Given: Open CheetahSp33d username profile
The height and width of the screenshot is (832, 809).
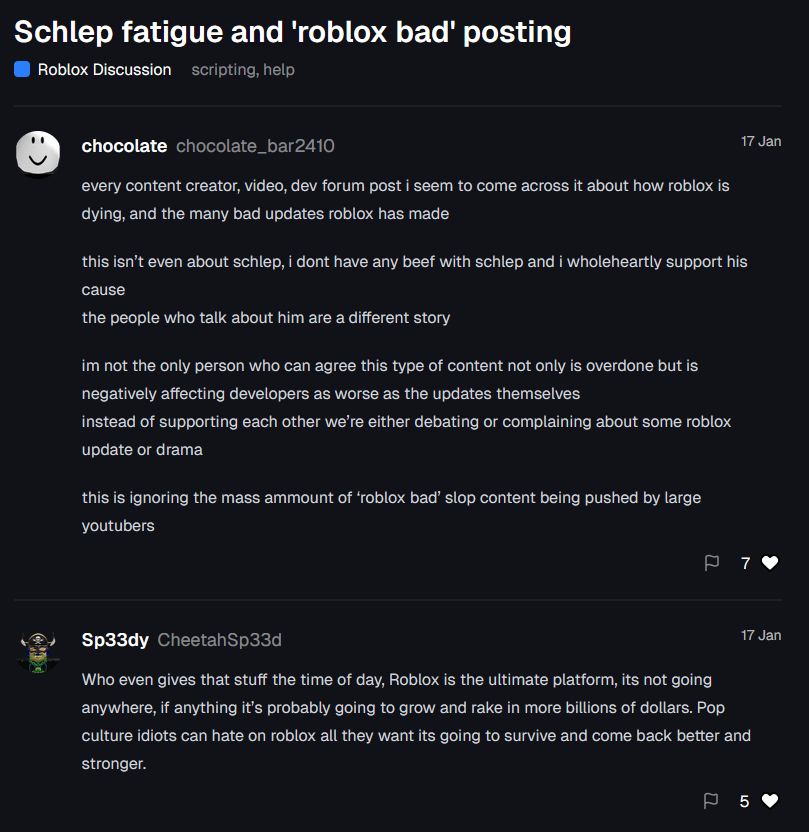Looking at the screenshot, I should (220, 640).
